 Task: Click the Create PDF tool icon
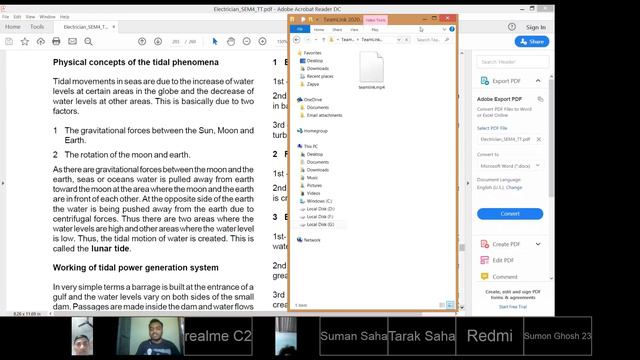[484, 244]
